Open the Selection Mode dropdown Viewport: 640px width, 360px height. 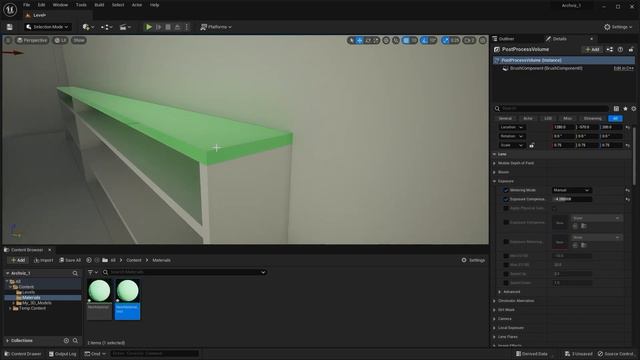pyautogui.click(x=47, y=27)
